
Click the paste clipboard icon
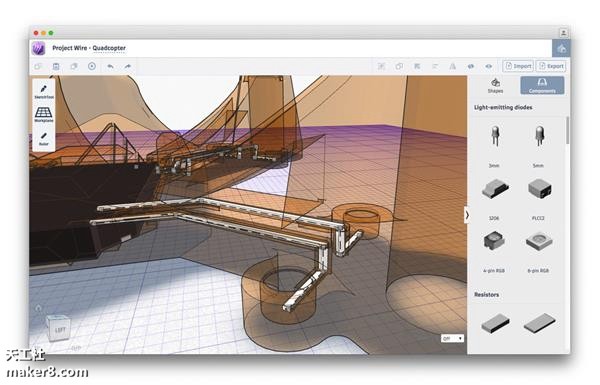pos(56,66)
